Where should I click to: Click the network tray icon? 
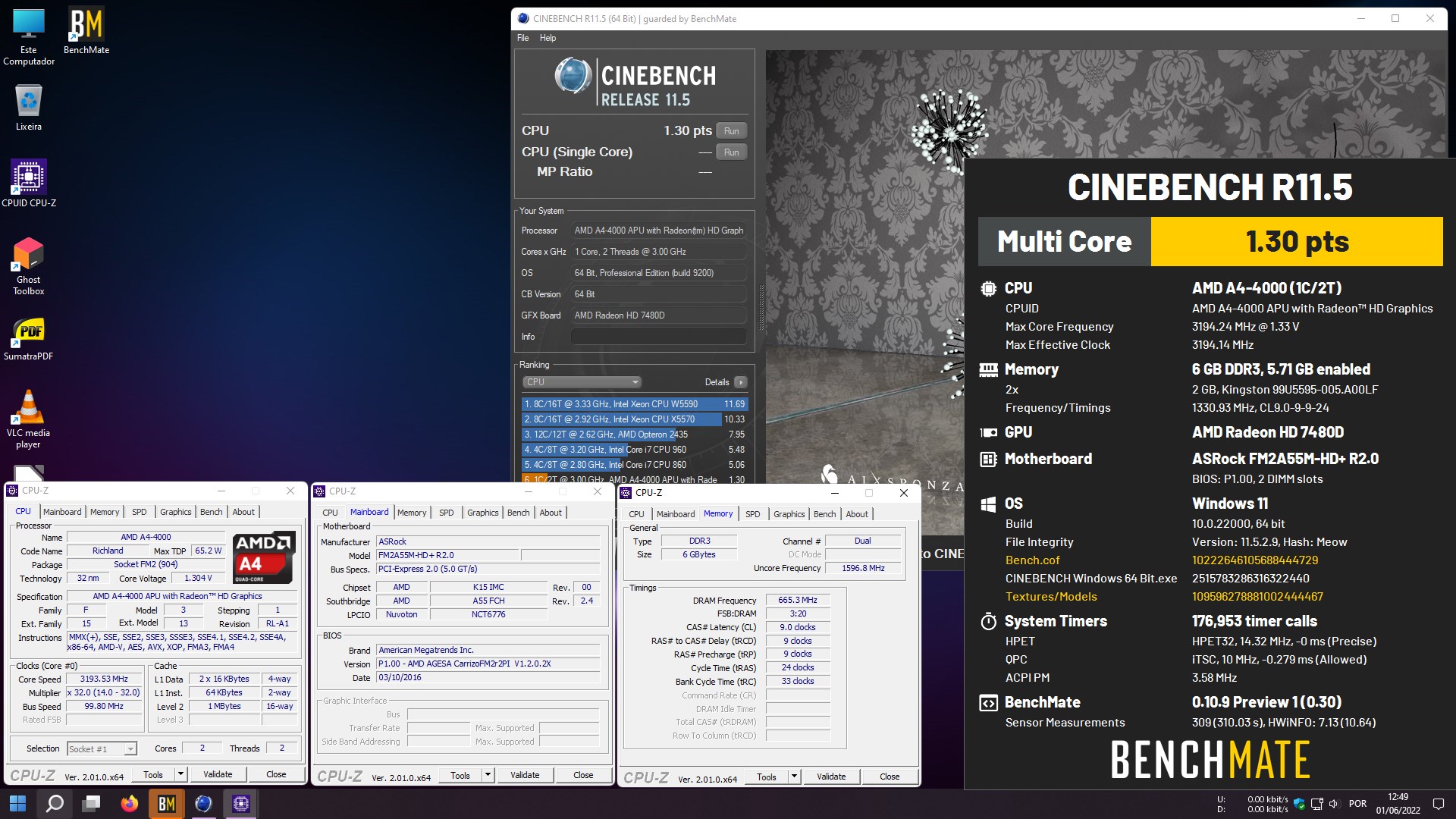point(1316,804)
